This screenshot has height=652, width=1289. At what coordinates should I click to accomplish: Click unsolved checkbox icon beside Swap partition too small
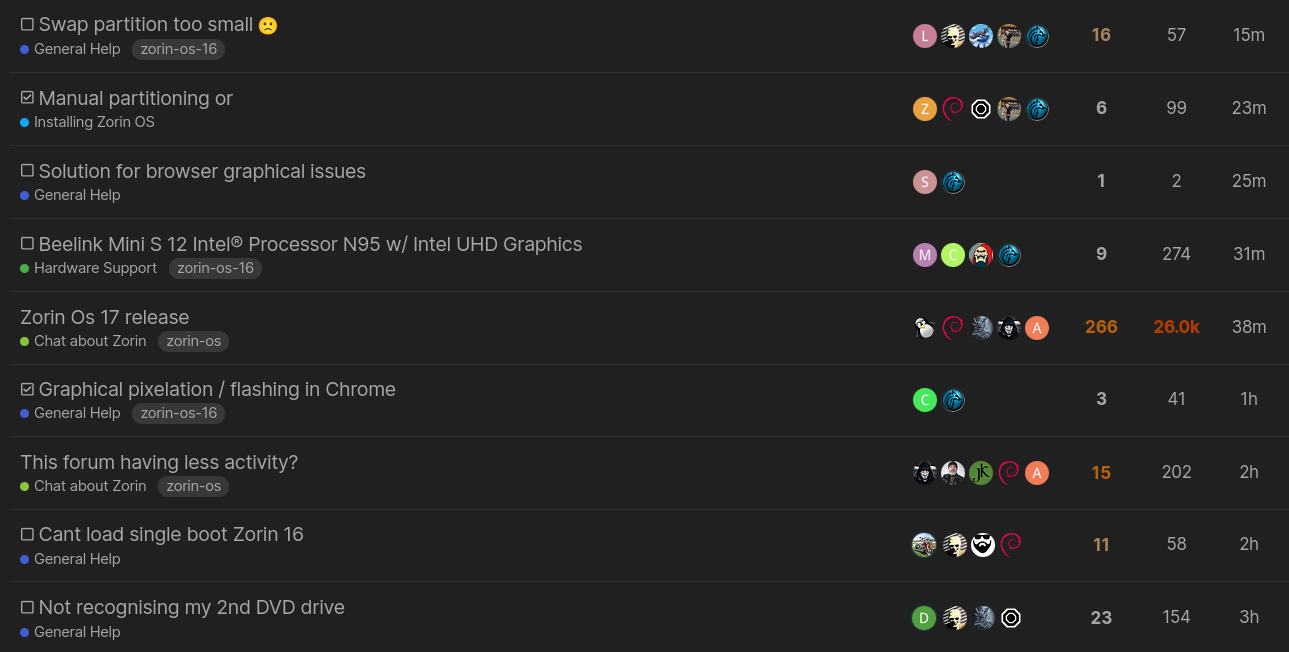[x=27, y=25]
